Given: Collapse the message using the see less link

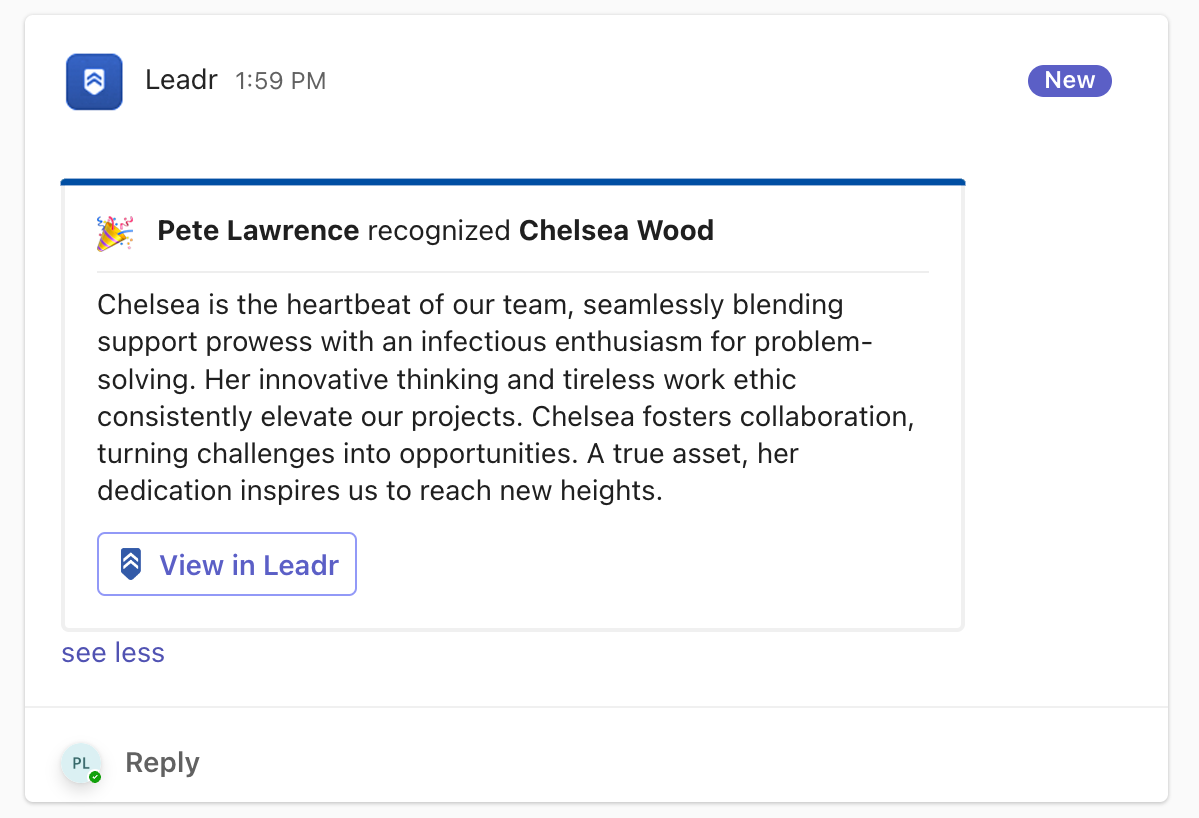Looking at the screenshot, I should pos(112,652).
